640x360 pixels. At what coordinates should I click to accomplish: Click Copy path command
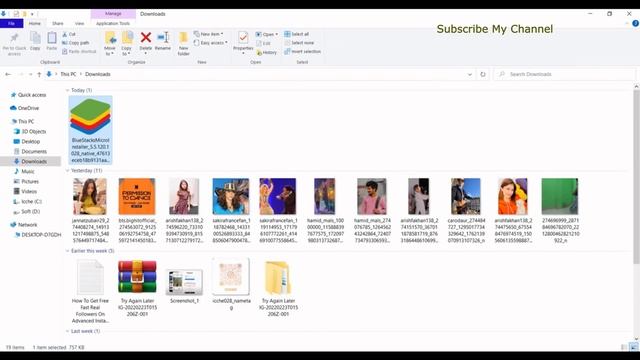[x=76, y=43]
